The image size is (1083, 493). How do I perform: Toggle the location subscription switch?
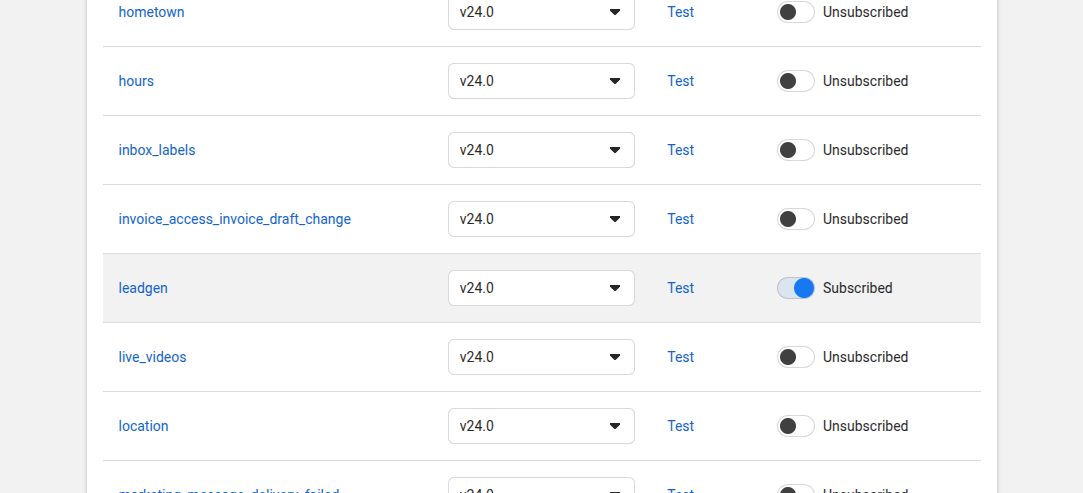[795, 426]
